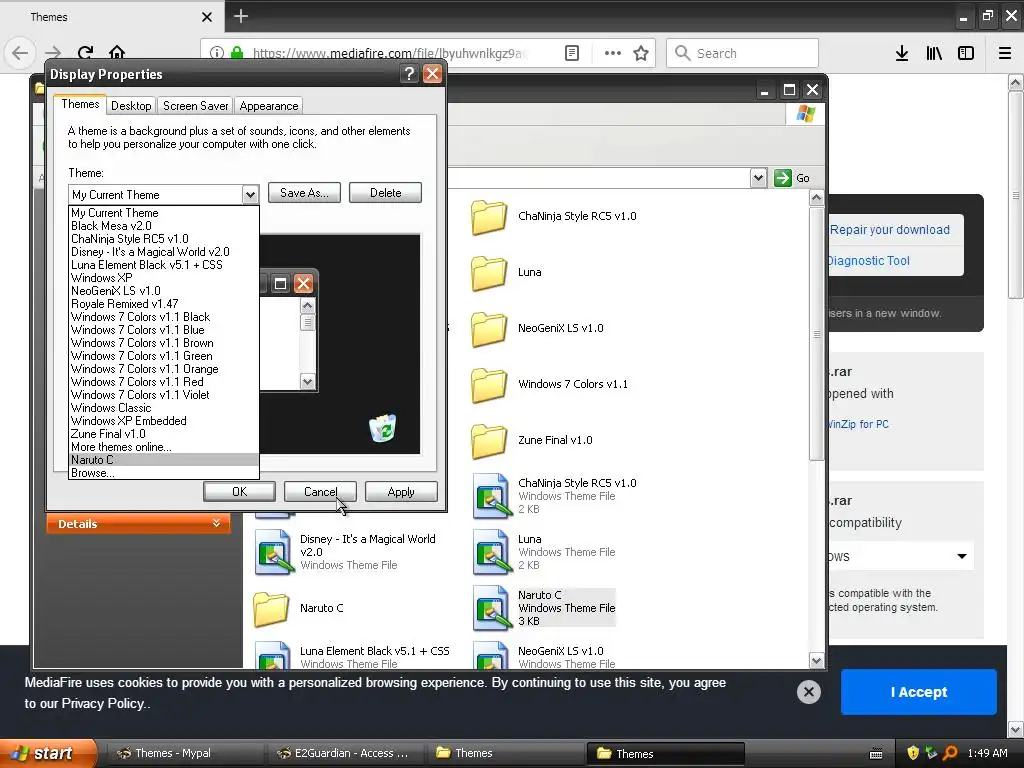Choose More themes online... in list
Screen dimensions: 1024x768
[163, 447]
